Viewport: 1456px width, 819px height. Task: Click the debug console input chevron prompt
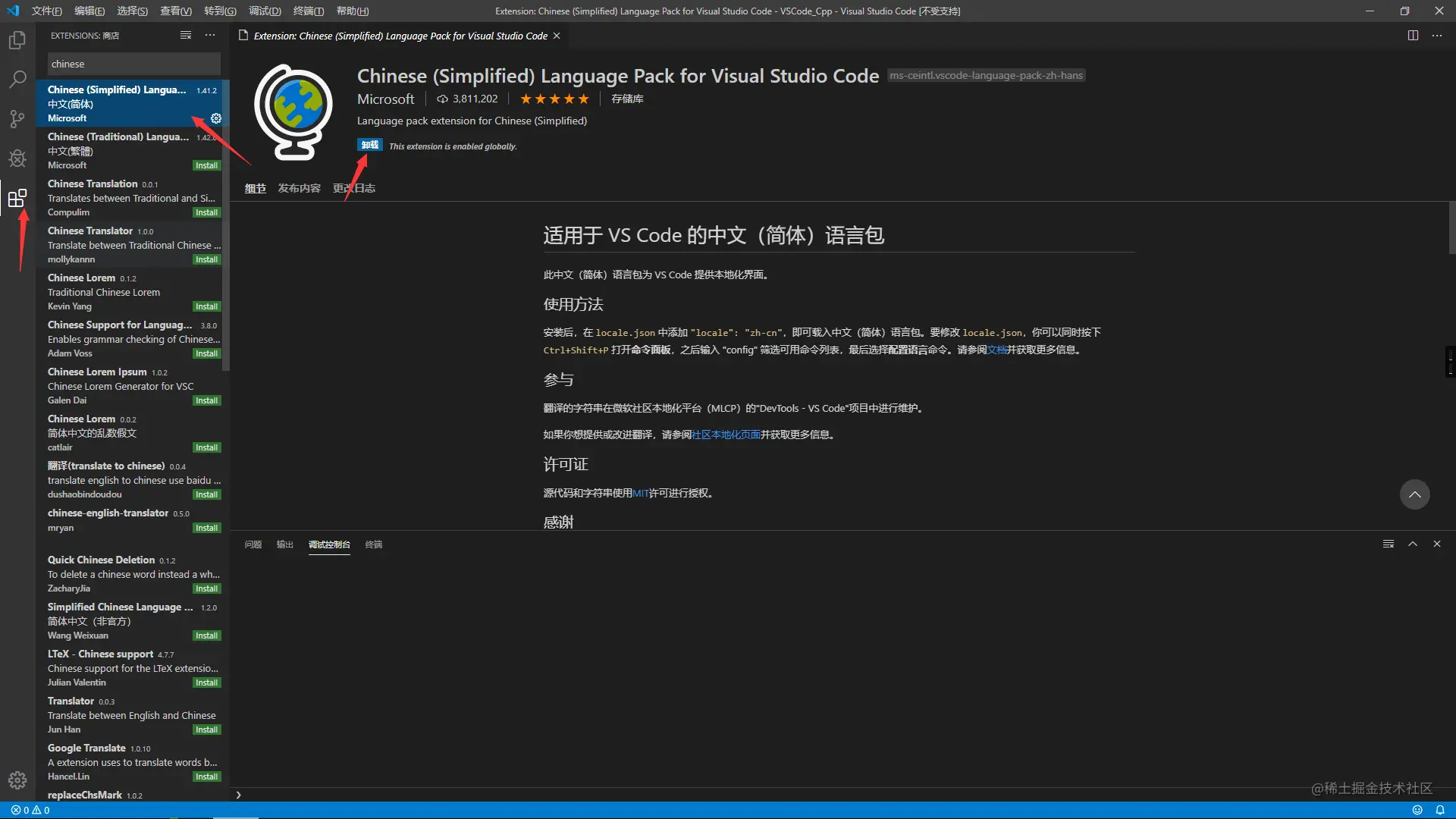click(x=238, y=795)
